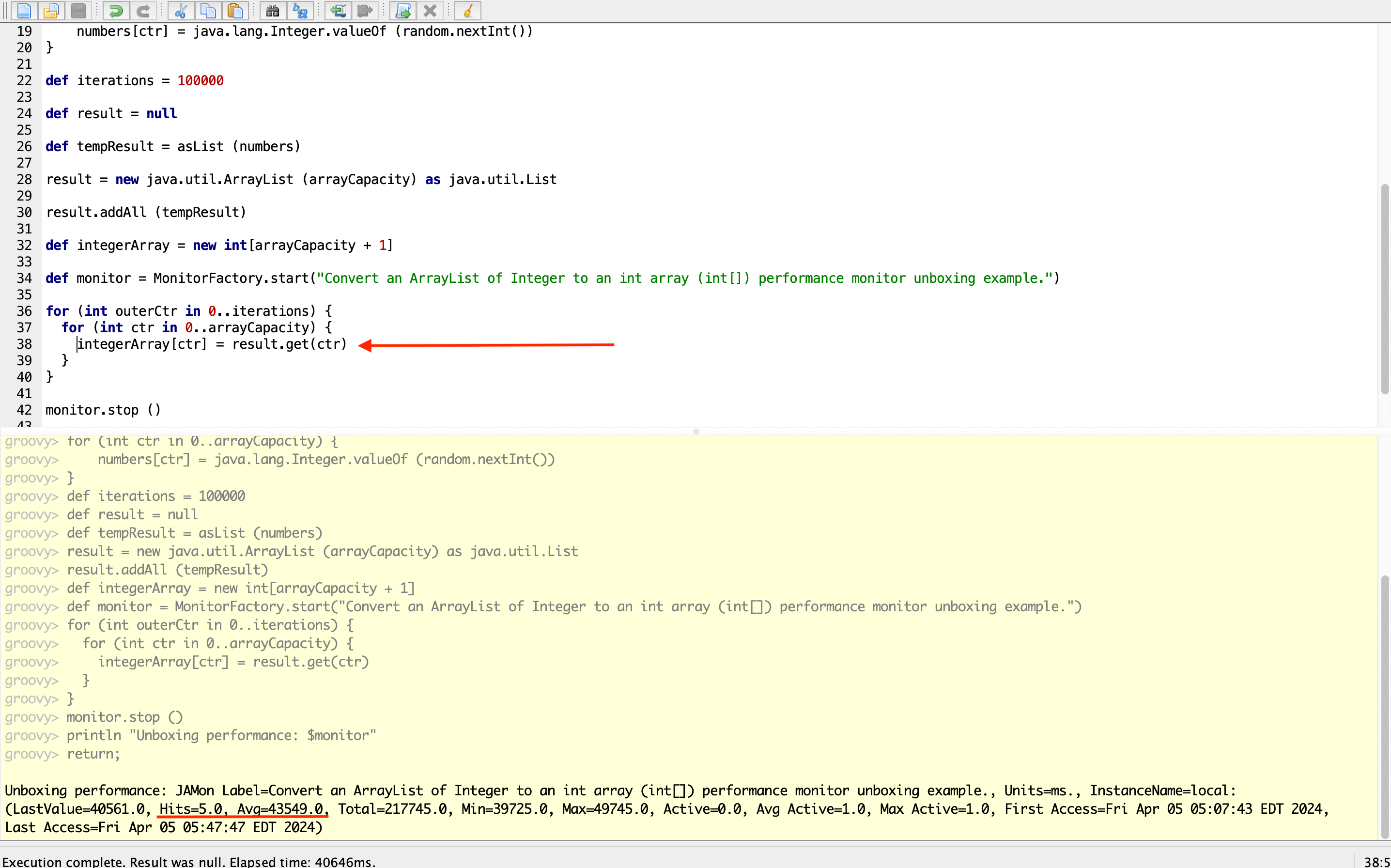
Task: Click the split pane divider handle
Action: click(695, 431)
